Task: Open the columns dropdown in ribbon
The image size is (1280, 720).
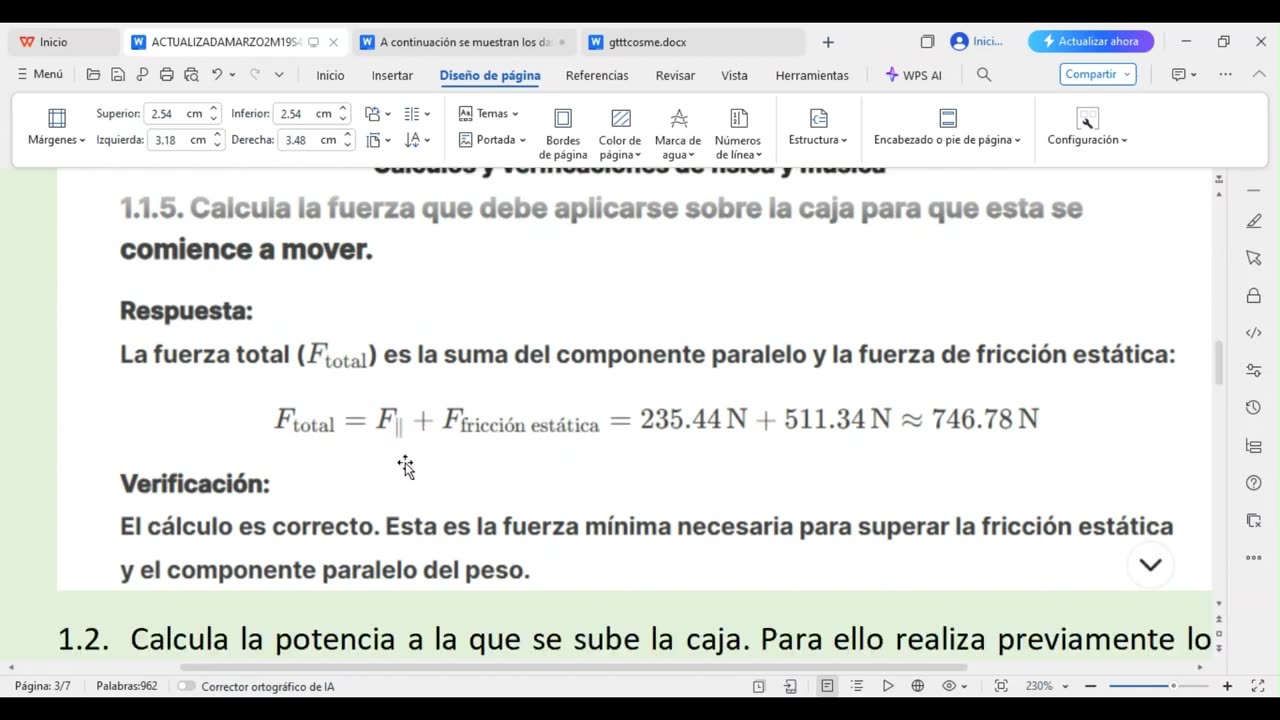Action: (417, 114)
